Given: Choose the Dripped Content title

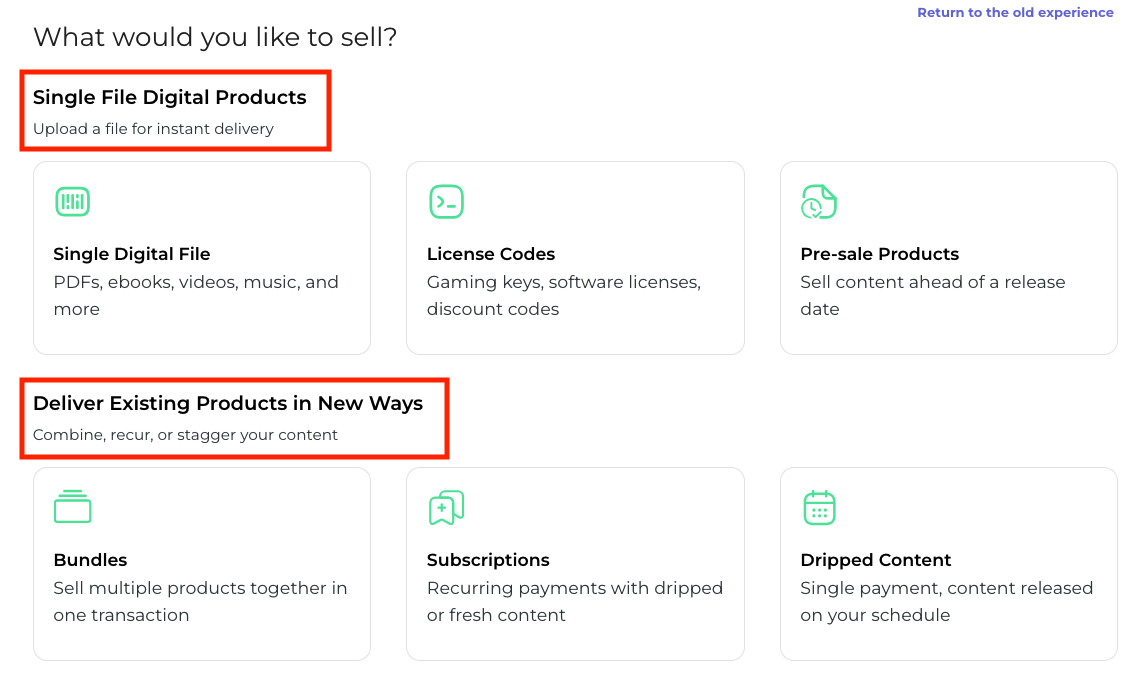Looking at the screenshot, I should pyautogui.click(x=875, y=560).
